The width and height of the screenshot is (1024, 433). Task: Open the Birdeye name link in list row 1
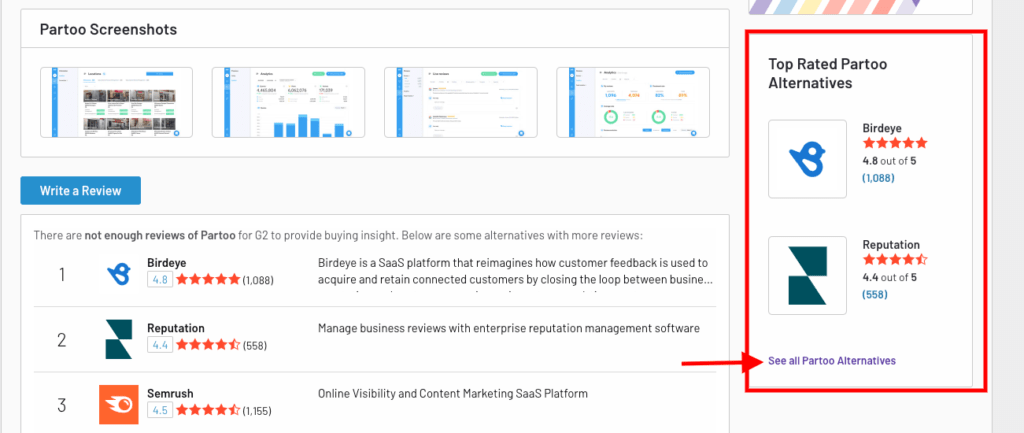(167, 263)
